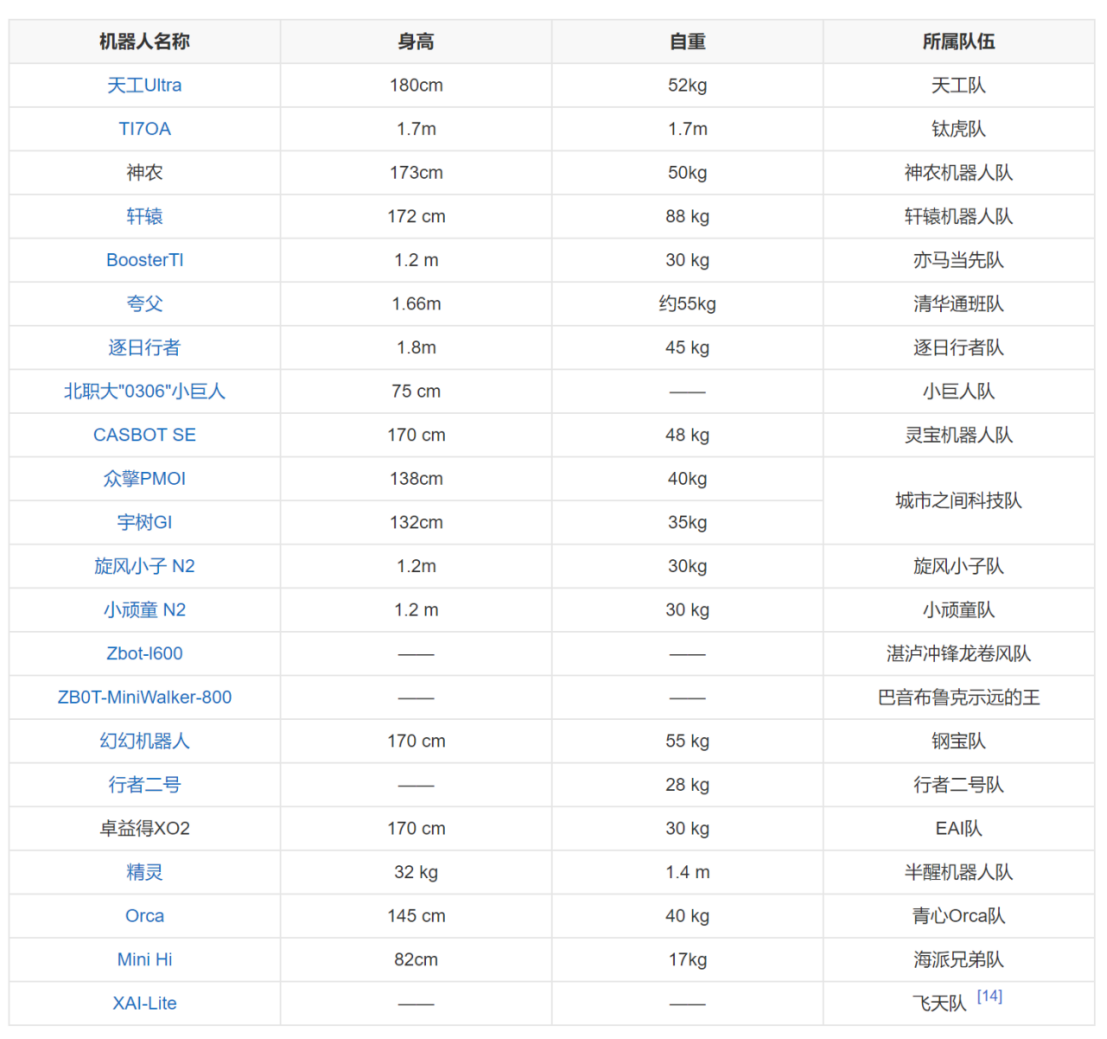Select the 小顽童 N2 link
Image resolution: width=1107 pixels, height=1039 pixels.
coord(144,610)
